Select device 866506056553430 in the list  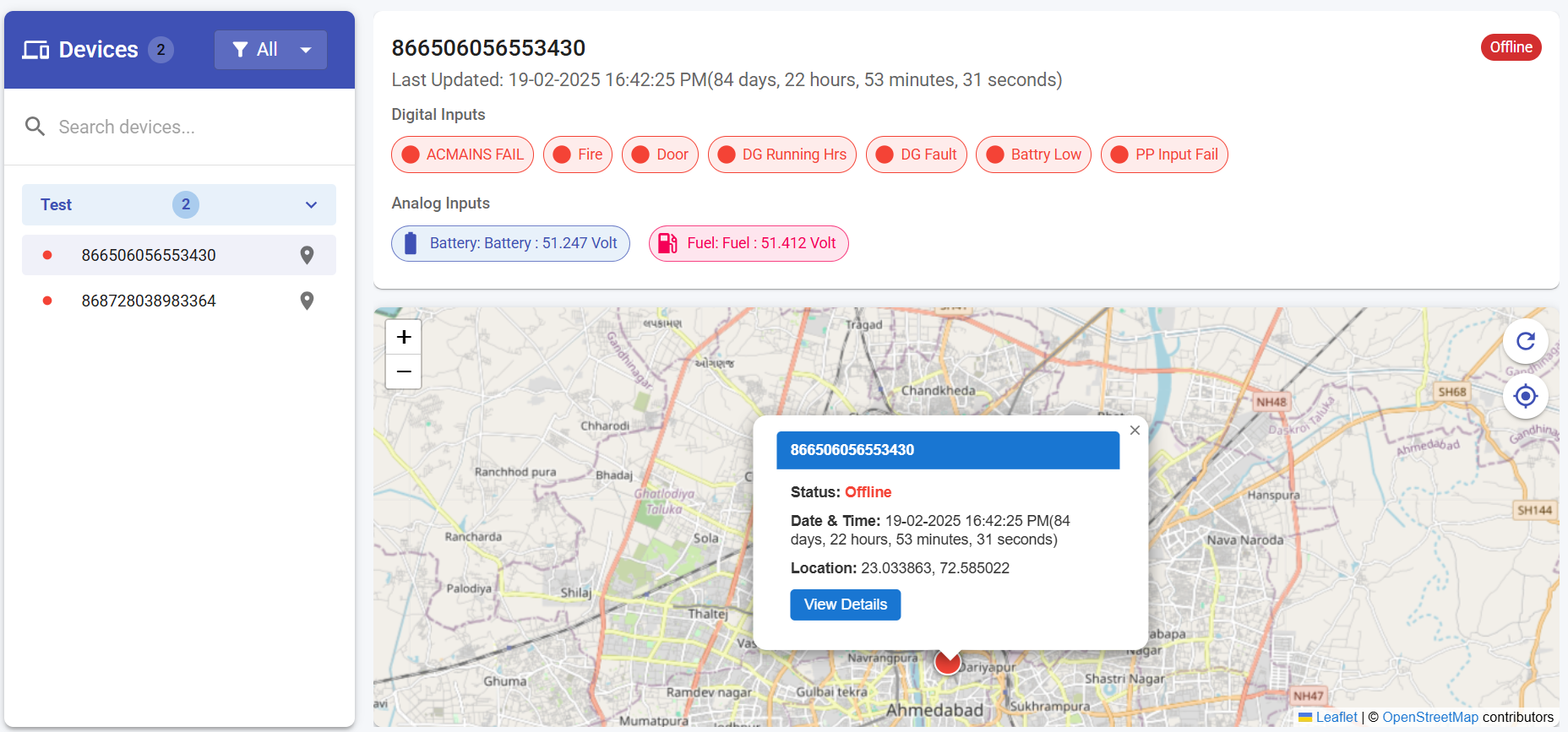click(179, 255)
